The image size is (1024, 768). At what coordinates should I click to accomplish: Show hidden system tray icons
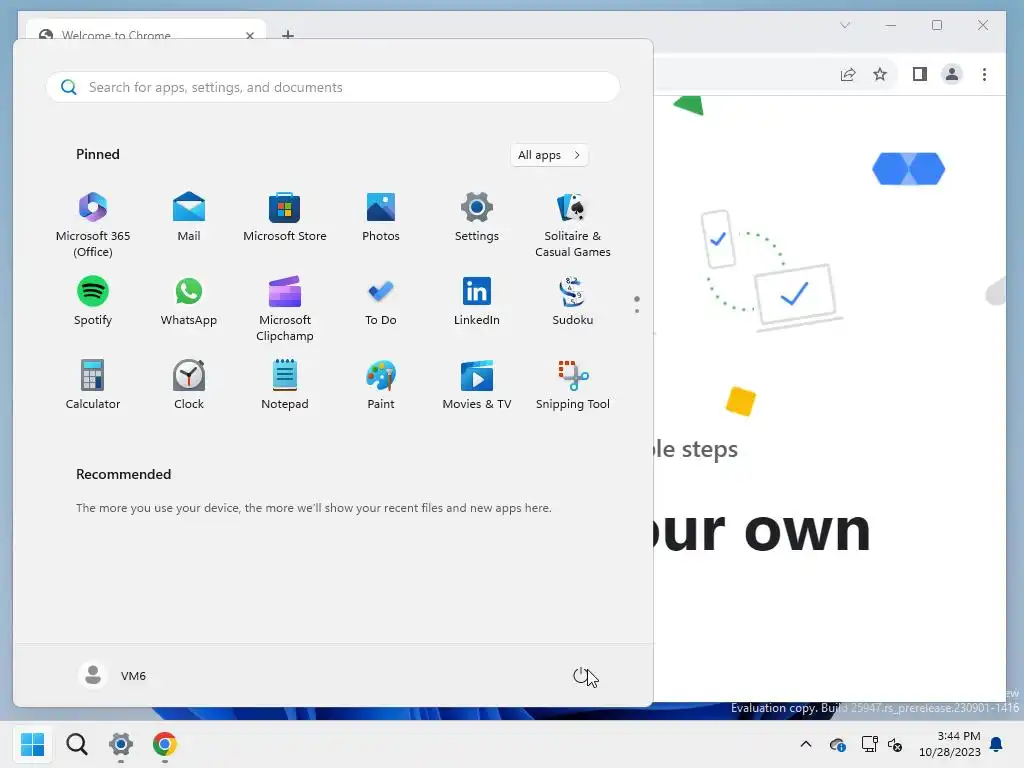806,744
